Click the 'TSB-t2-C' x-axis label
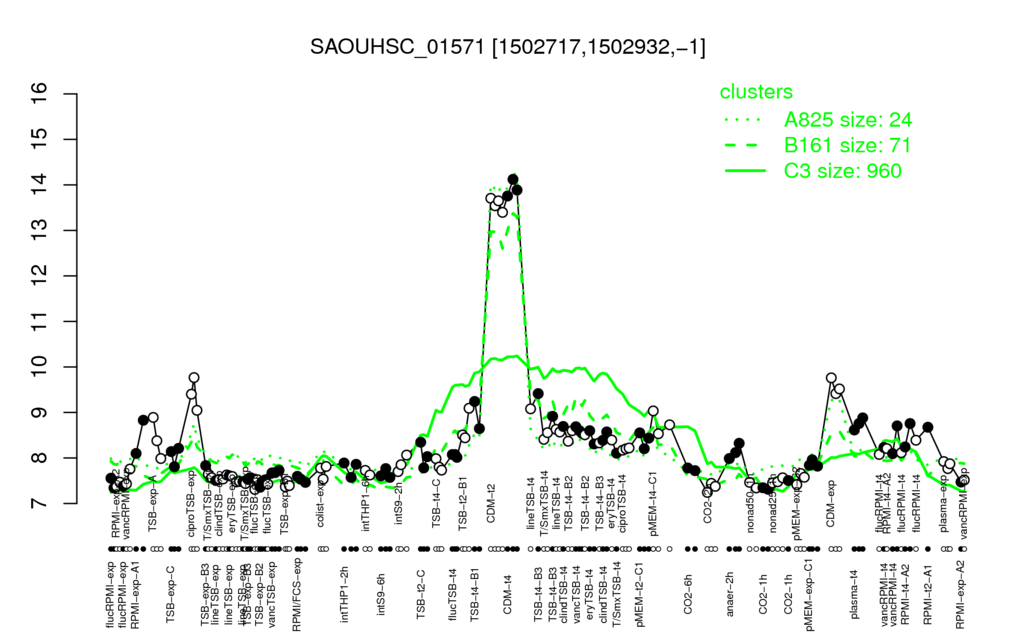 click(x=421, y=595)
